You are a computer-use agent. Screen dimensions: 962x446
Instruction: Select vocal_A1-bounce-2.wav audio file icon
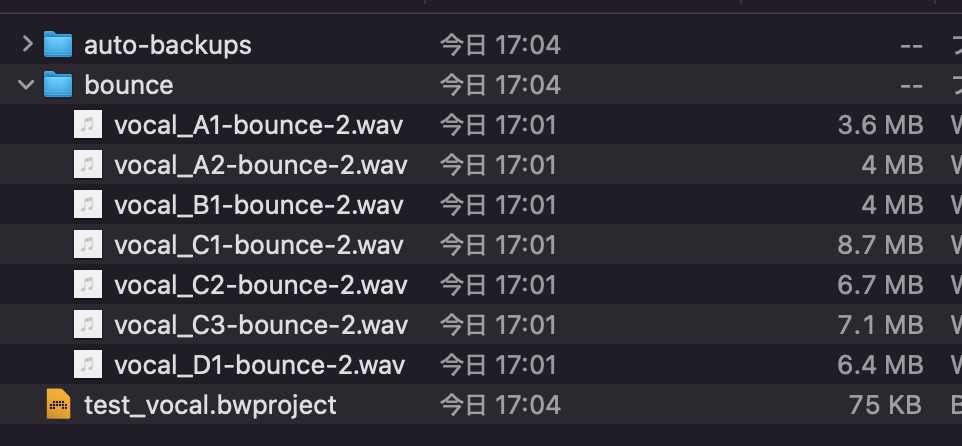coord(88,125)
